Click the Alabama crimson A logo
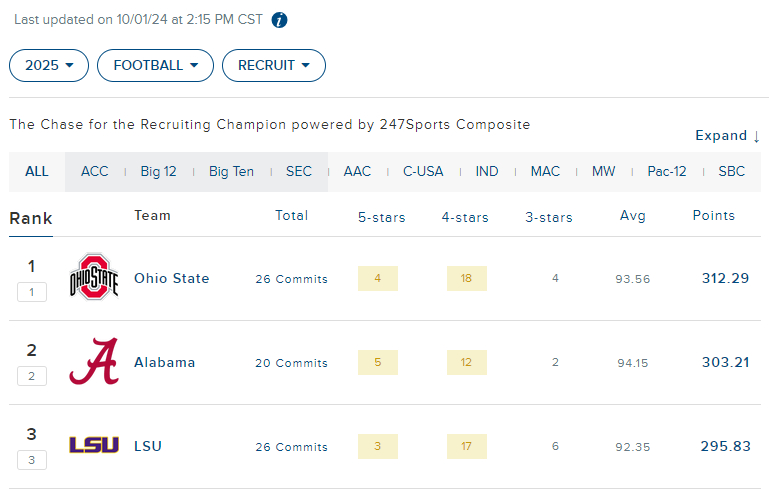This screenshot has height=489, width=769. [x=94, y=361]
